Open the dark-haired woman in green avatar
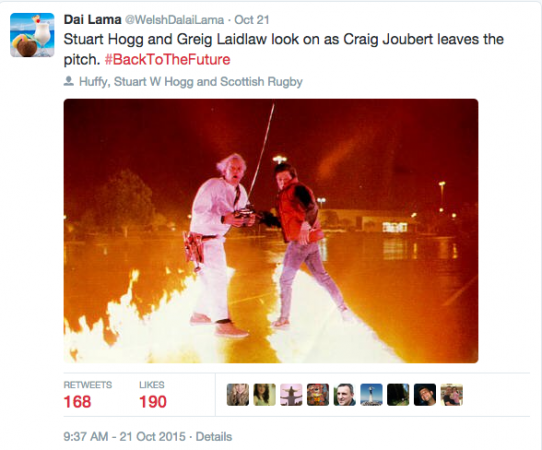 point(264,394)
